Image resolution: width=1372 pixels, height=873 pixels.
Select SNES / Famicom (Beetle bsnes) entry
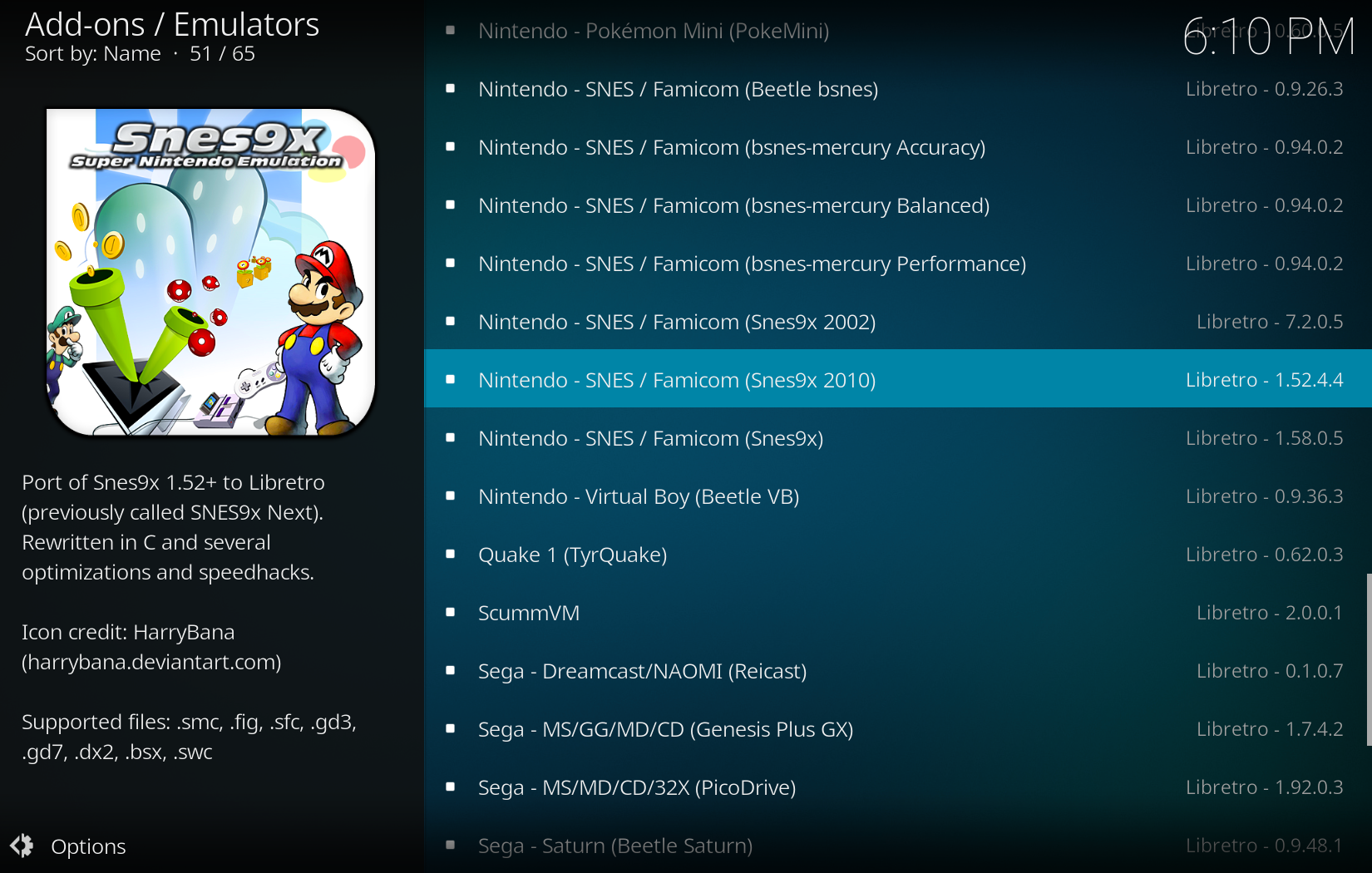[898, 89]
